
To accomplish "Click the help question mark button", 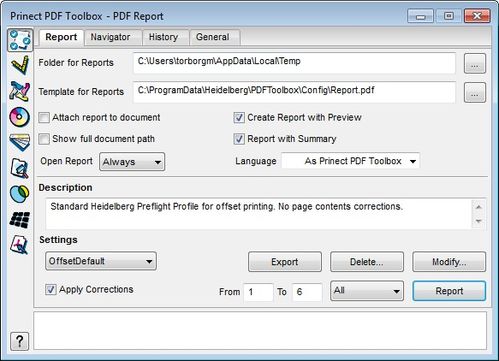I will coord(19,341).
